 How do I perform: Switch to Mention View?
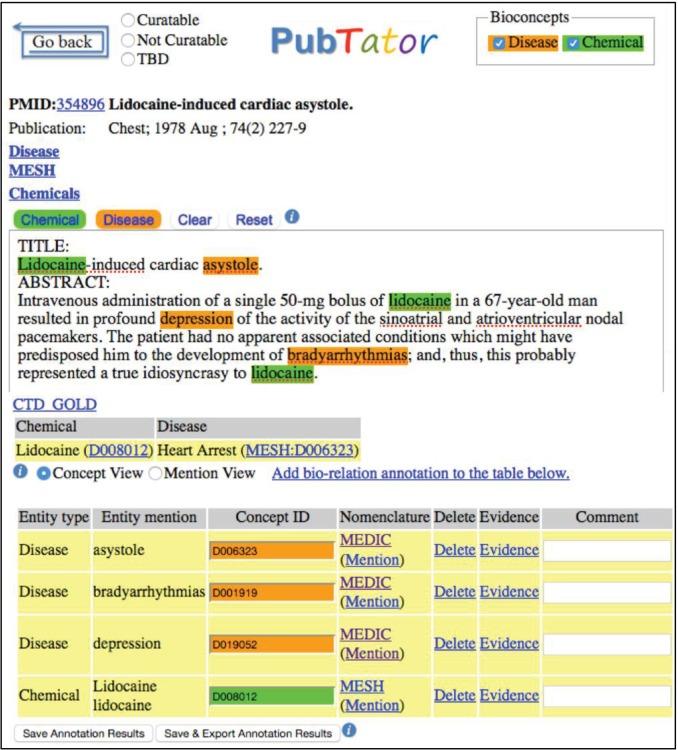point(155,473)
